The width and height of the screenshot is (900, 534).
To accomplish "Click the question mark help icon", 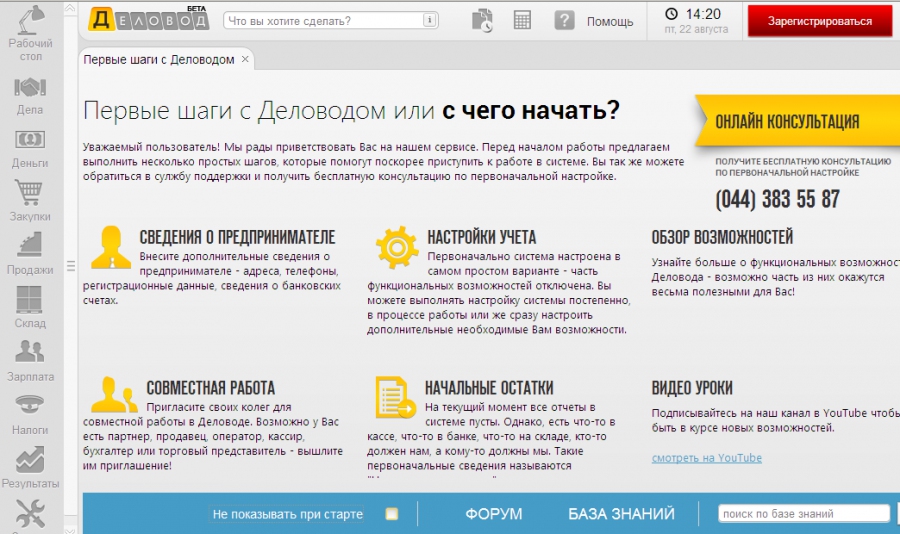I will [564, 21].
